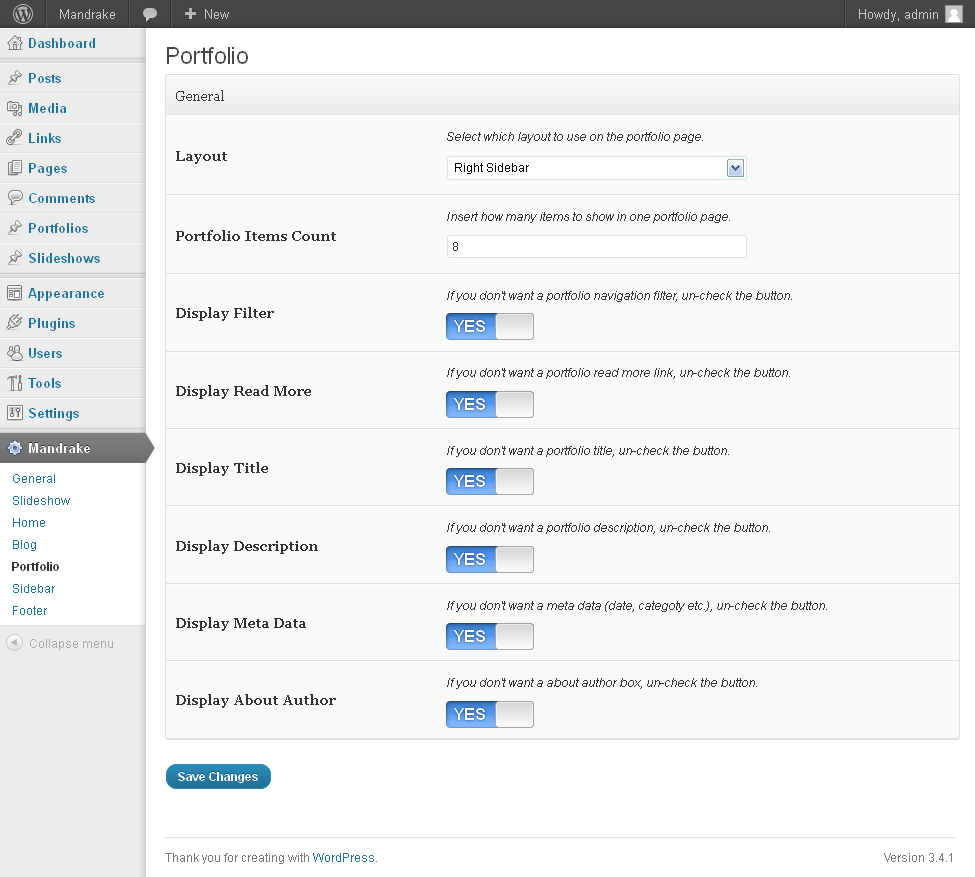Open the comments bubble icon in admin bar
The image size is (975, 877).
pyautogui.click(x=150, y=14)
